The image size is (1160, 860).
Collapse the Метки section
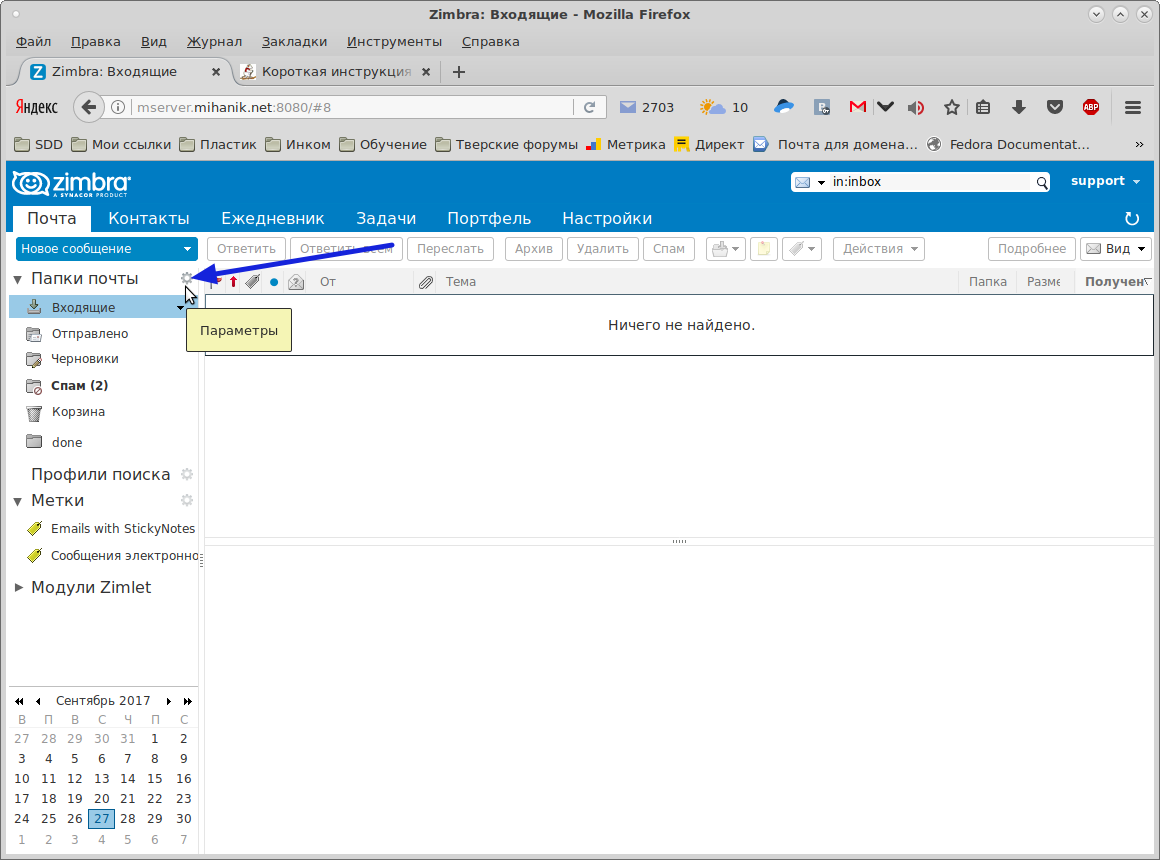[x=18, y=501]
